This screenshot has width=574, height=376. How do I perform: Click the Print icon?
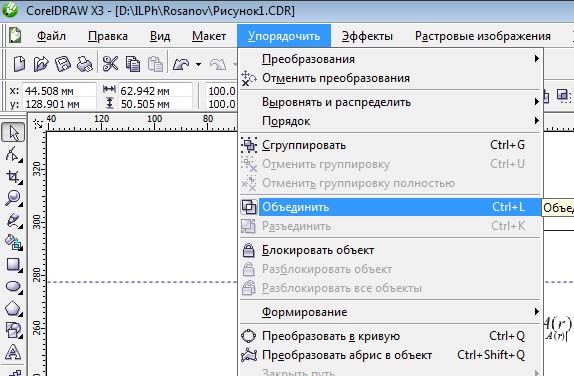[x=85, y=64]
